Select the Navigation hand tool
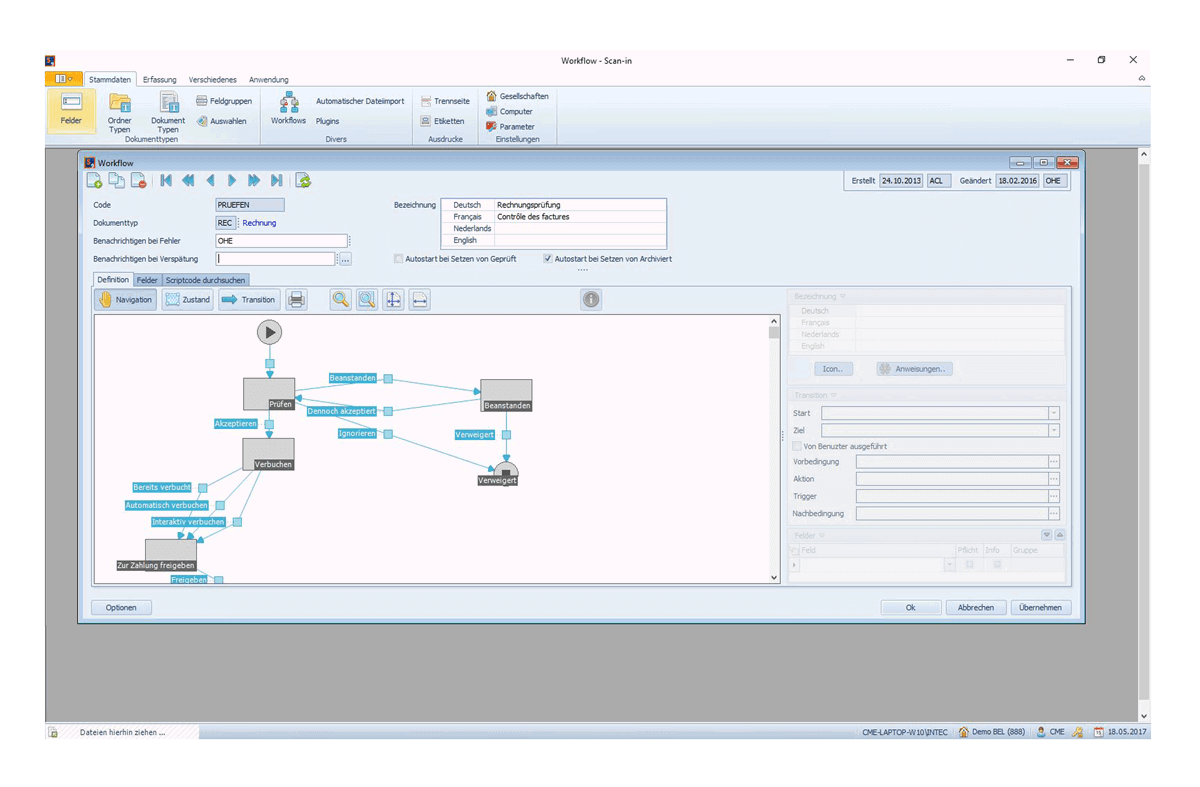Image resolution: width=1200 pixels, height=787 pixels. pos(126,299)
